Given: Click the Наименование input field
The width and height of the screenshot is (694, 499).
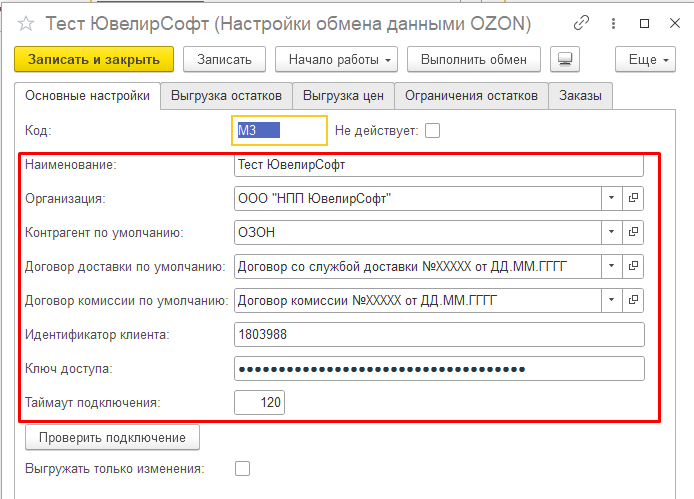Looking at the screenshot, I should point(439,165).
